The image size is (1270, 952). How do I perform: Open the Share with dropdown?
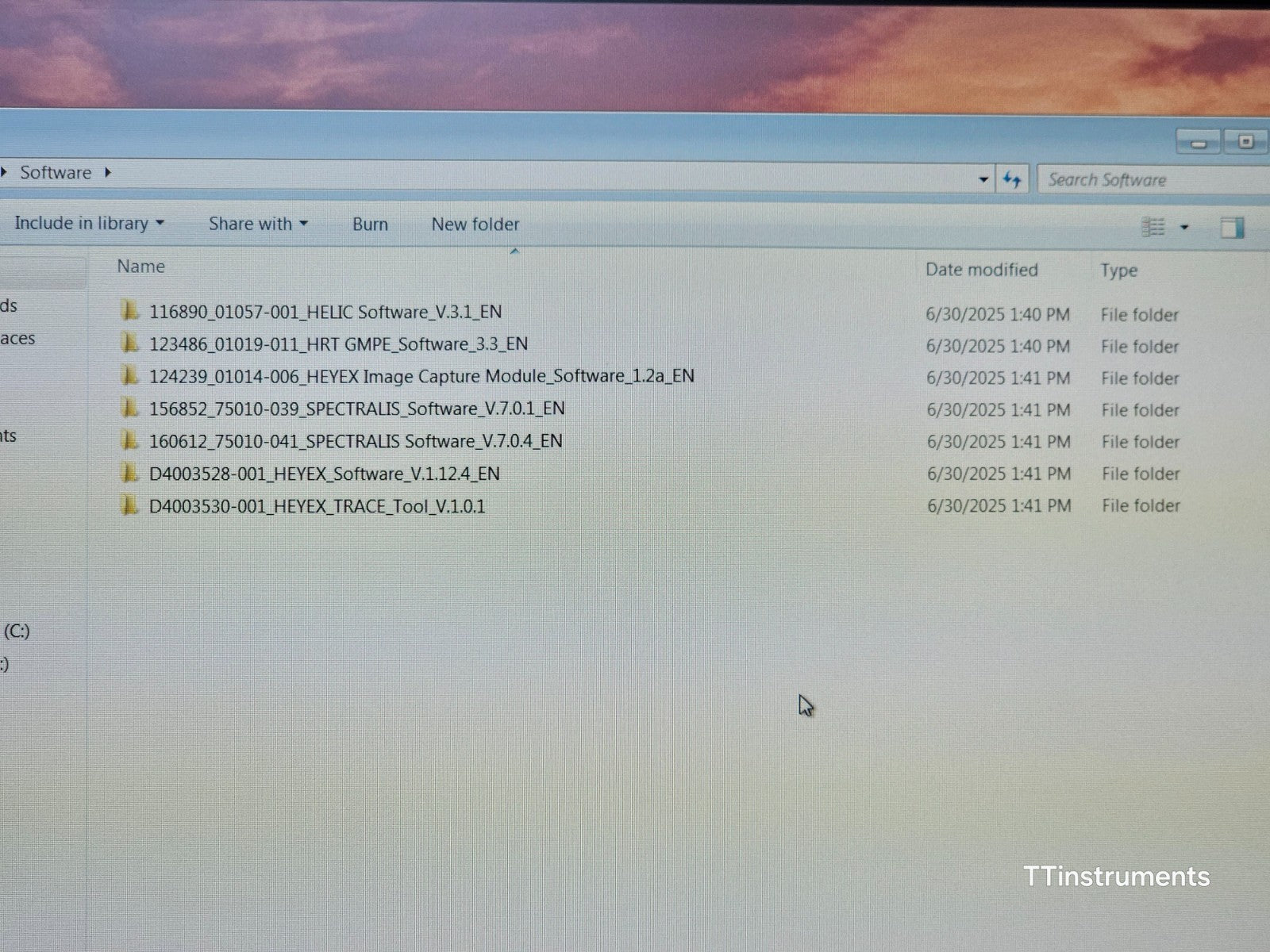(x=258, y=224)
